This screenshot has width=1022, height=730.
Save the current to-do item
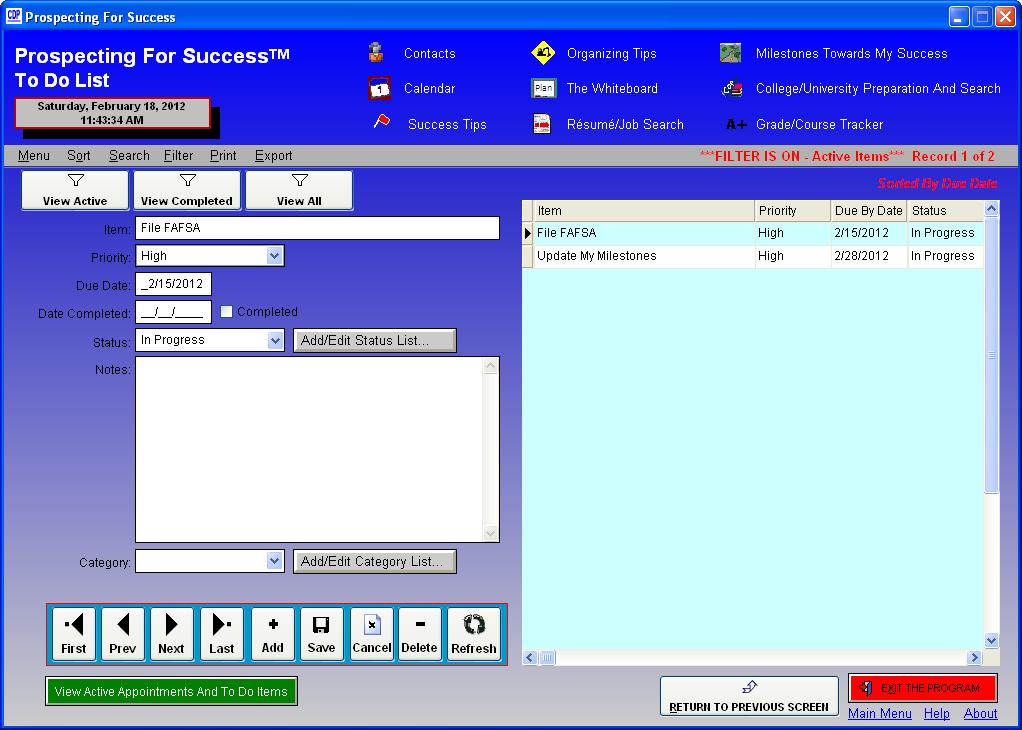pyautogui.click(x=321, y=634)
